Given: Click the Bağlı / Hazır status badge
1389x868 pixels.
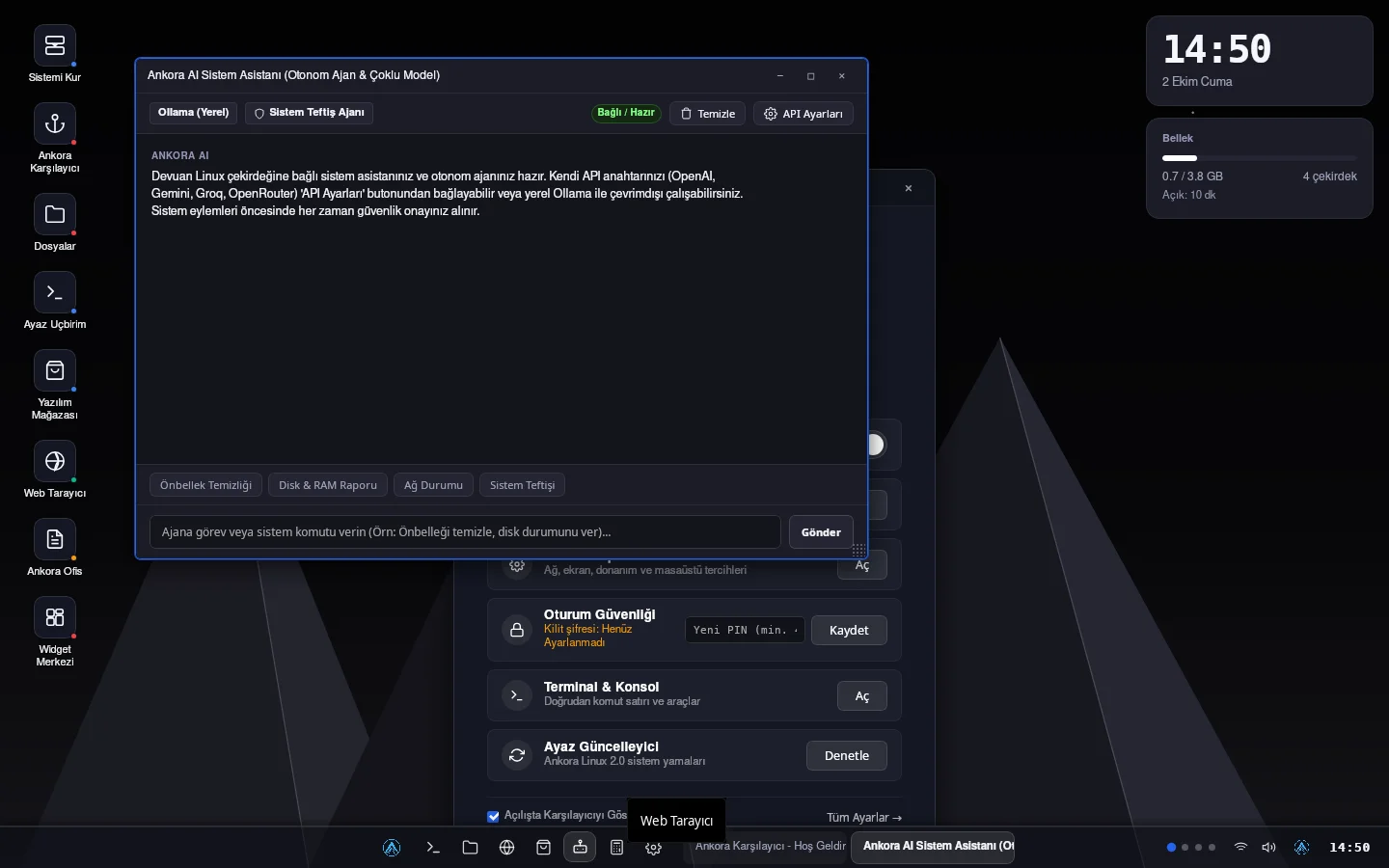Looking at the screenshot, I should click(626, 113).
